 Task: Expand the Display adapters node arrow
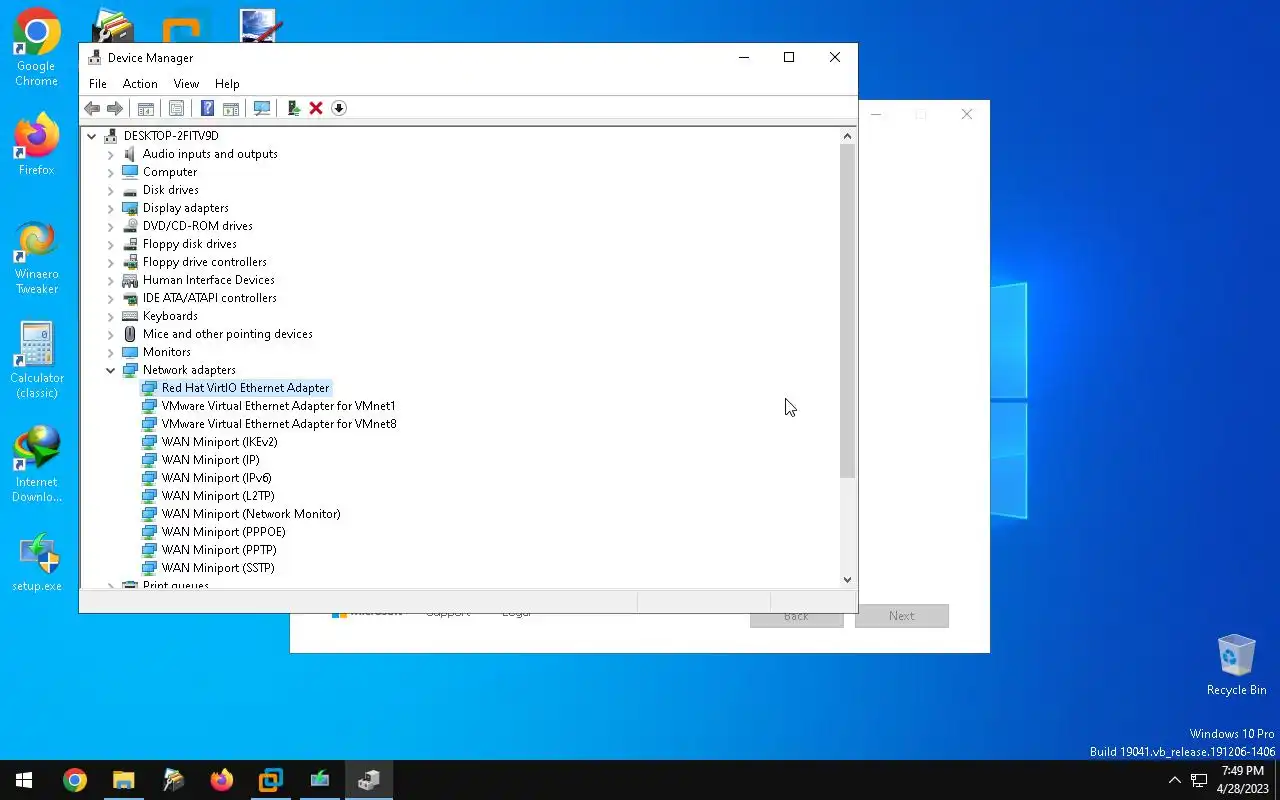coord(111,208)
